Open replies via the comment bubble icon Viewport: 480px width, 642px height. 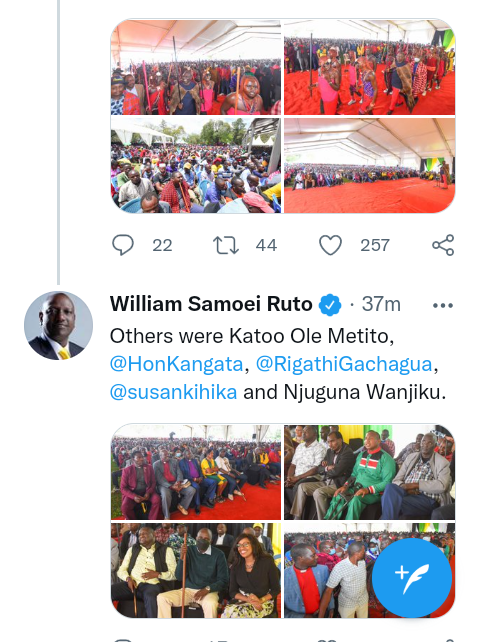coord(123,245)
